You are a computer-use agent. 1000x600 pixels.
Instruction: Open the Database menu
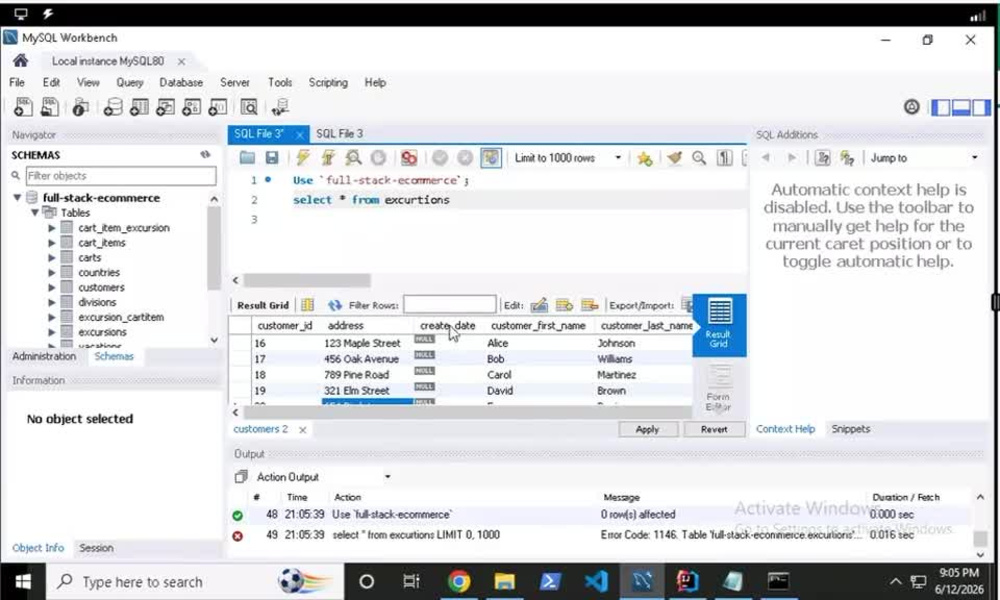click(181, 82)
